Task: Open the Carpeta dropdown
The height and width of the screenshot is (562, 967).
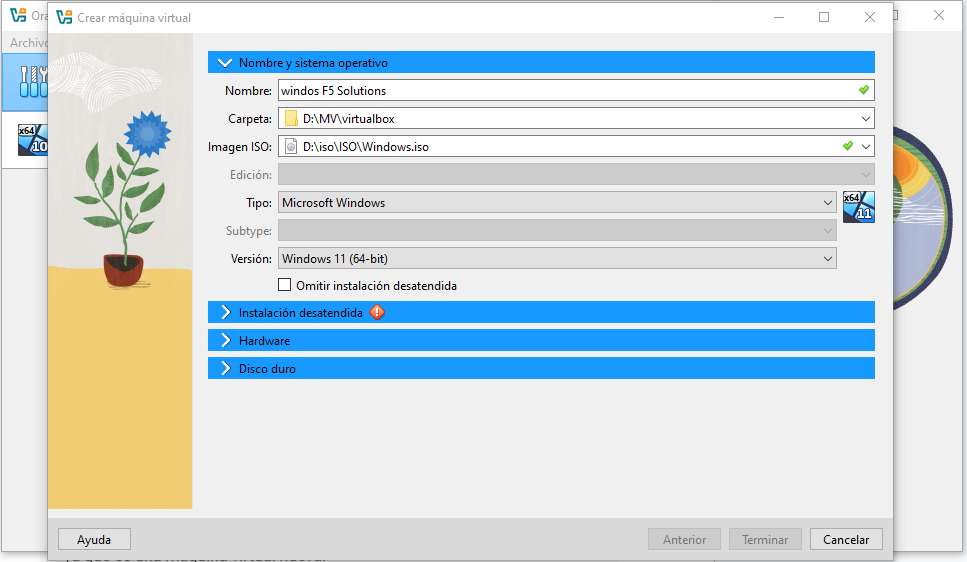Action: point(866,118)
